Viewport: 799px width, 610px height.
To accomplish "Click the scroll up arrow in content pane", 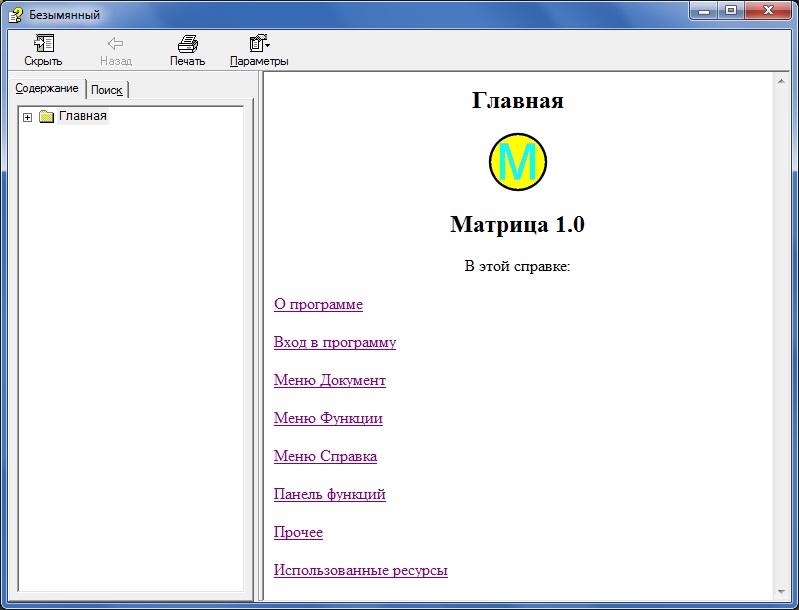I will (781, 81).
